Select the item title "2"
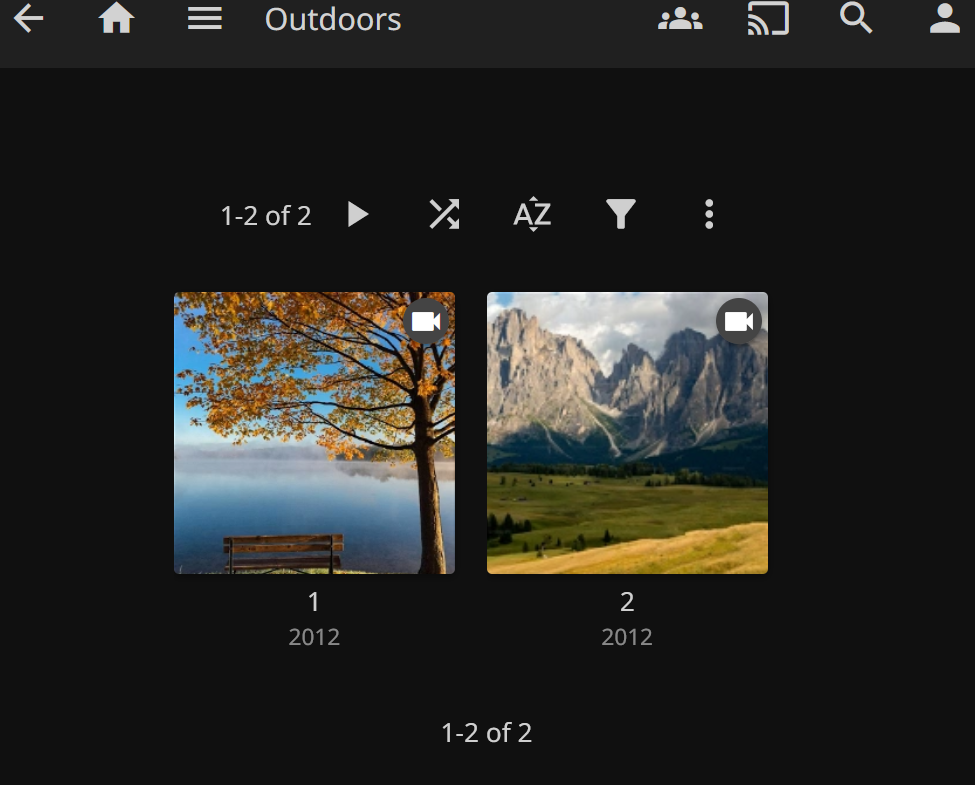Image resolution: width=975 pixels, height=785 pixels. [627, 602]
